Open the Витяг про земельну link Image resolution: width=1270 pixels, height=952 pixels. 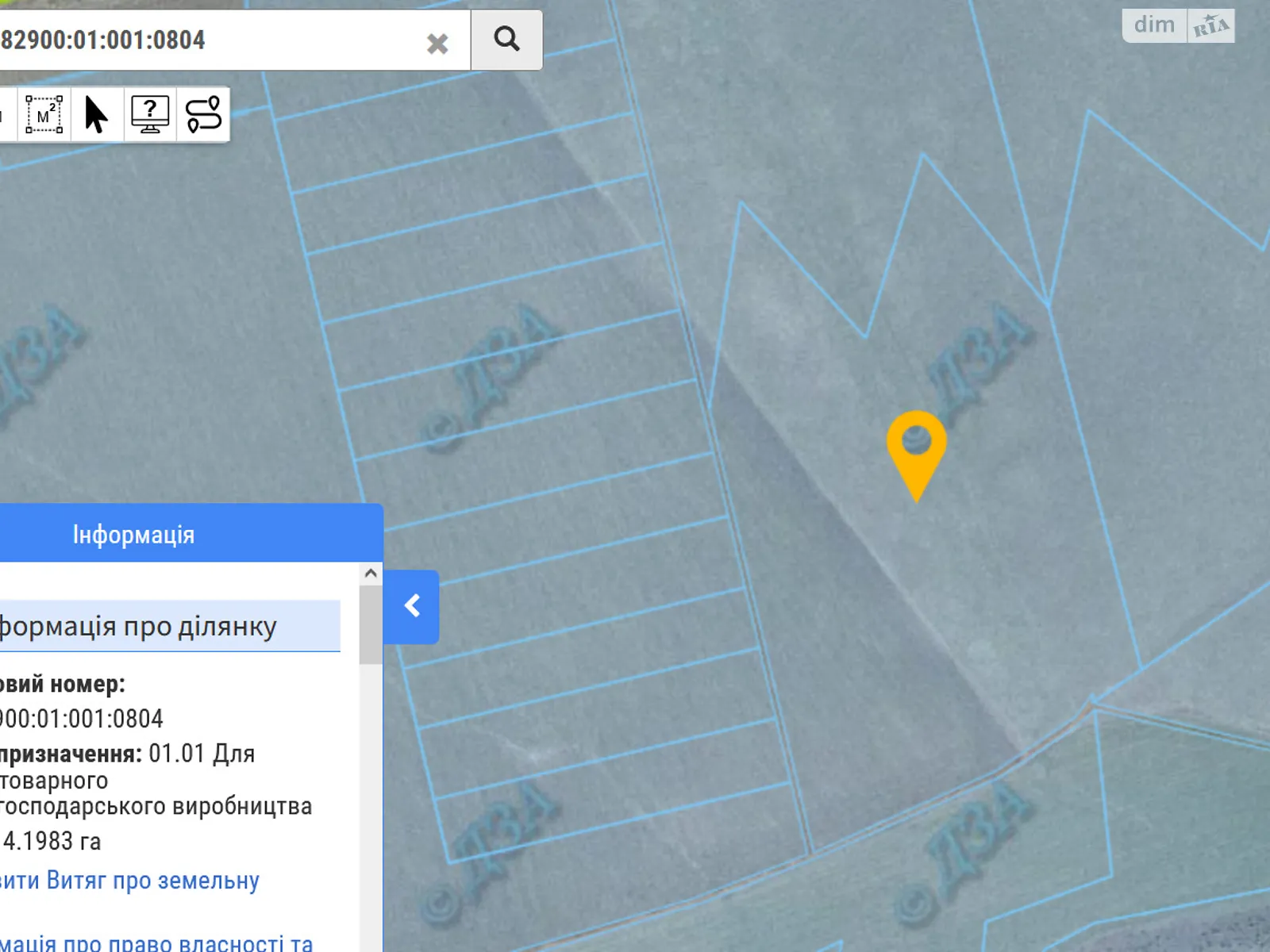click(x=130, y=881)
